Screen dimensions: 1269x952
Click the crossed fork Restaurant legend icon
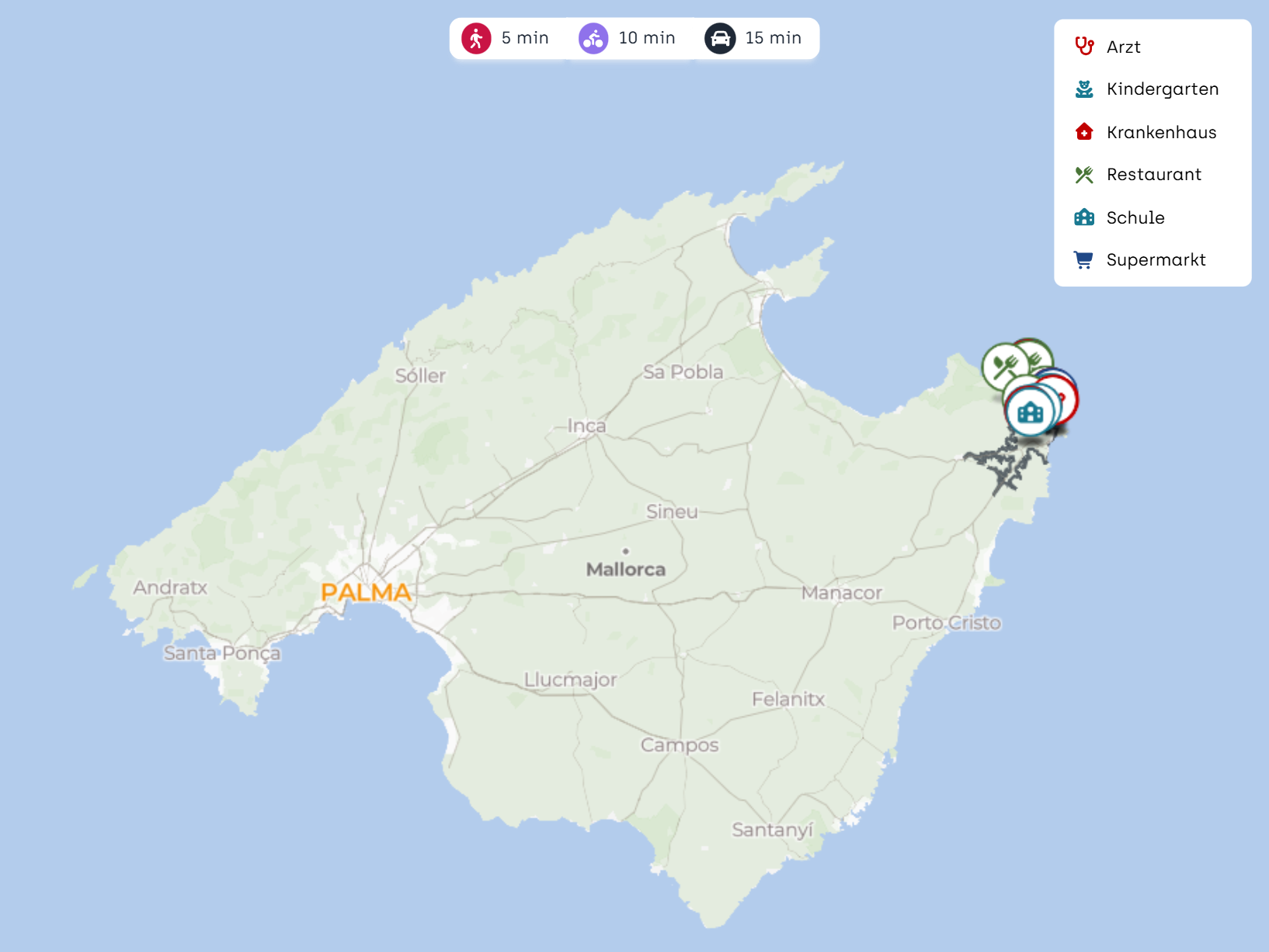point(1084,175)
